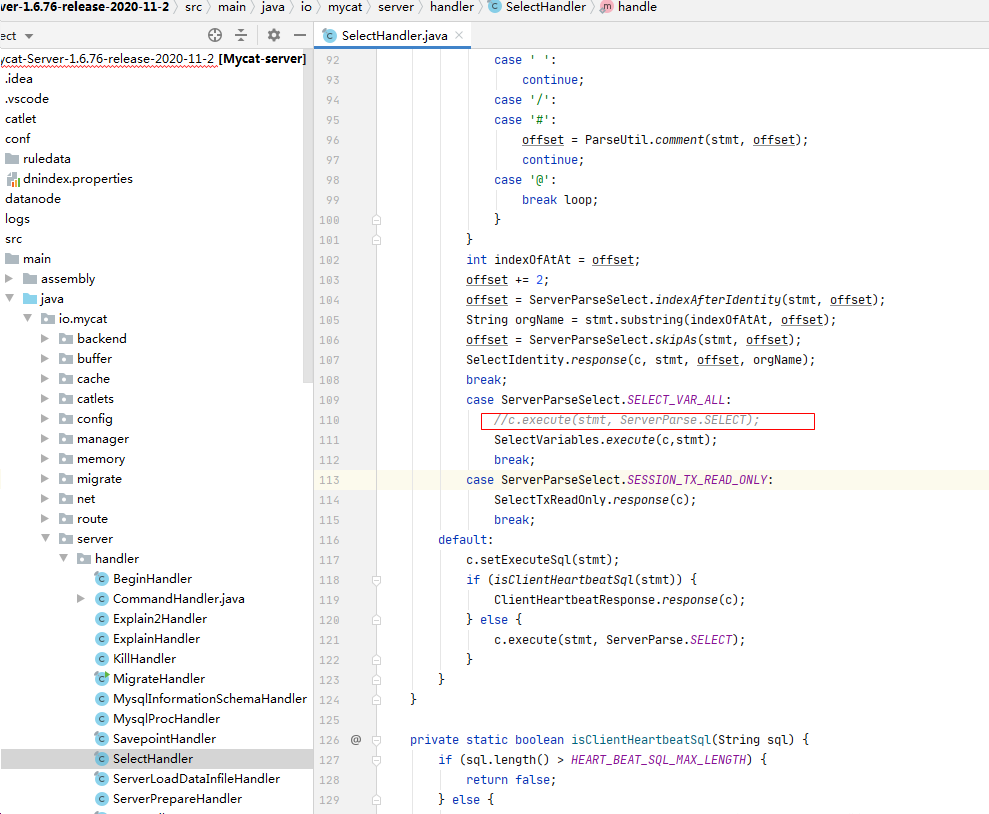The height and width of the screenshot is (814, 989).
Task: Select BeginHandler class icon
Action: coord(102,578)
